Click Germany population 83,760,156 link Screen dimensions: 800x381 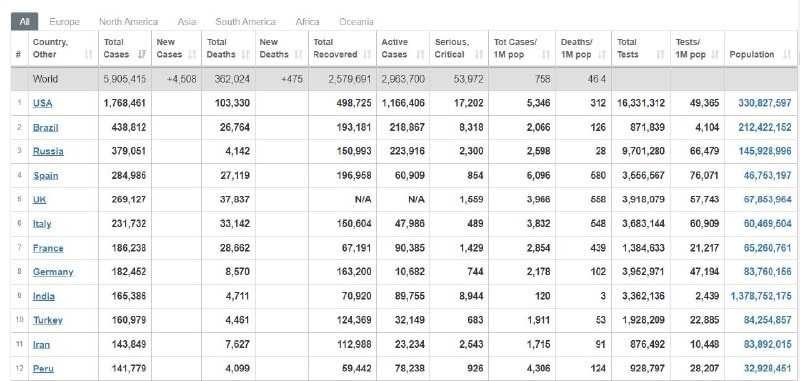click(x=768, y=272)
